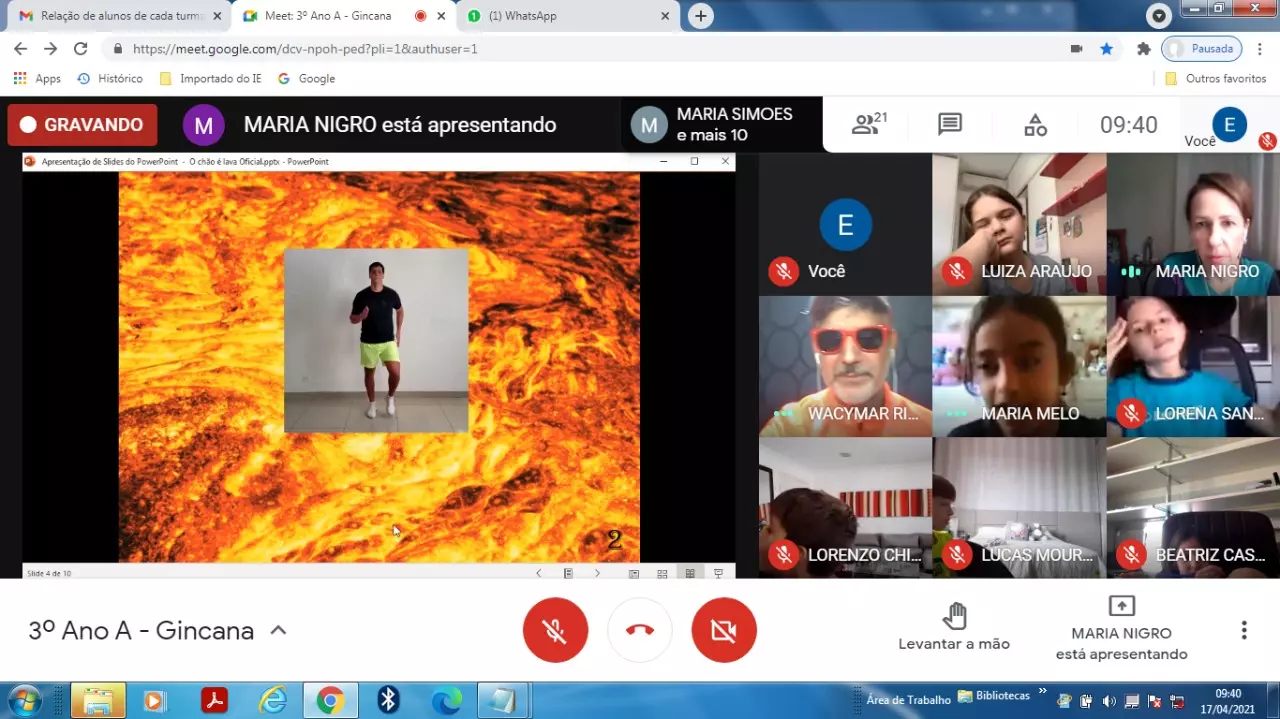The height and width of the screenshot is (719, 1280).
Task: Open the GRAVANDO recording indicator
Action: tap(82, 125)
